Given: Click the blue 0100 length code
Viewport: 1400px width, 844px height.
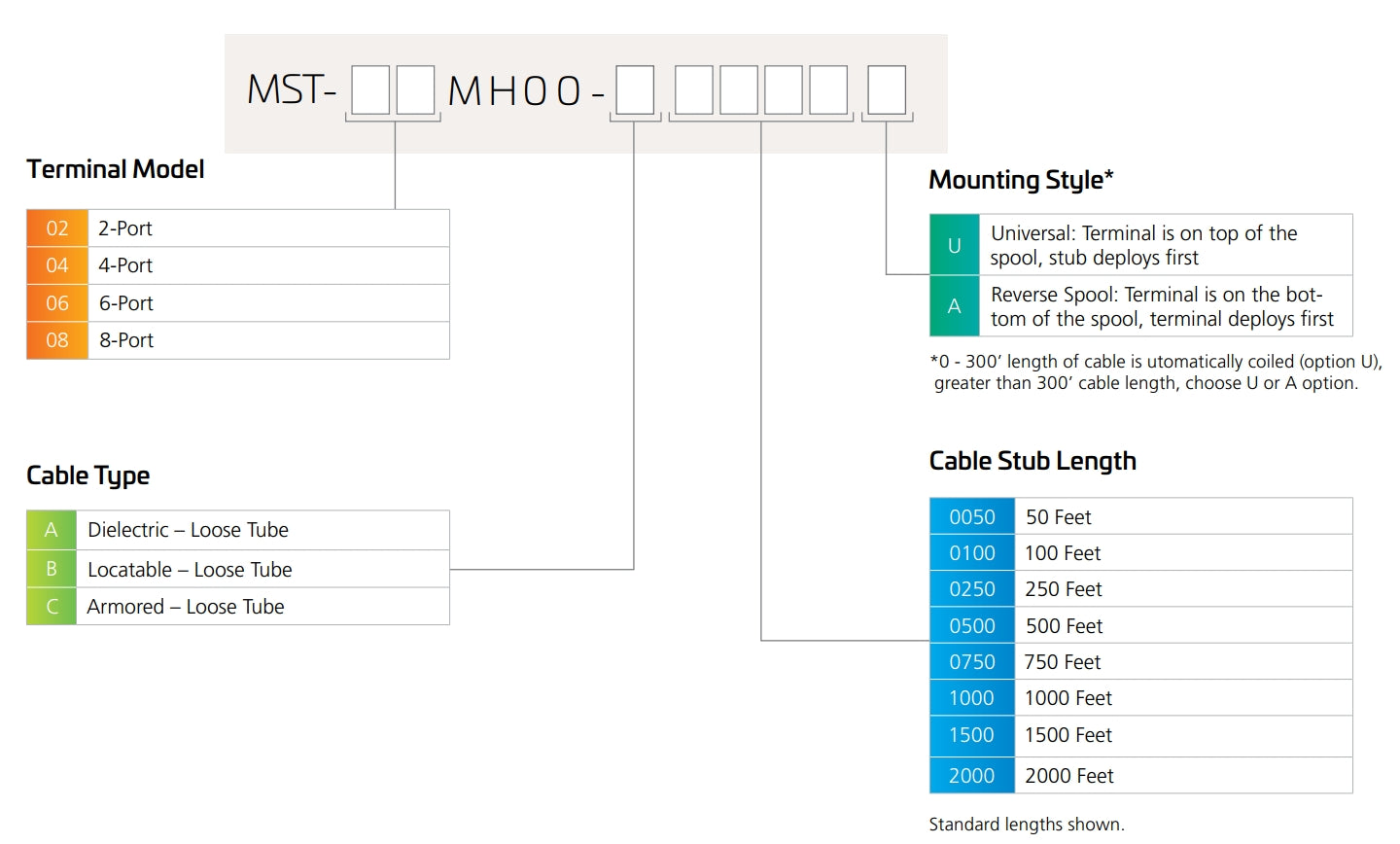Looking at the screenshot, I should coord(972,553).
